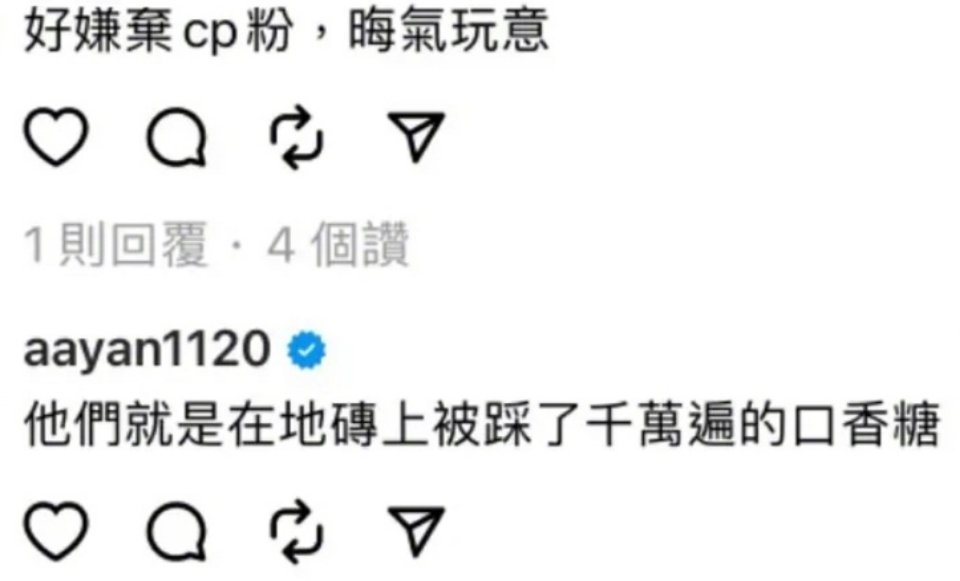Repost aayan1120's reply about 口香糖
The image size is (960, 581).
[297, 531]
